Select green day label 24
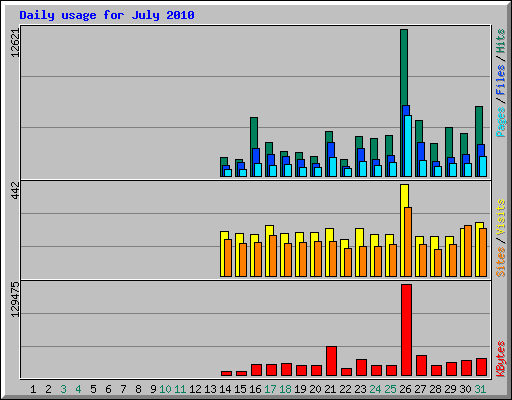Viewport: 512px width, 400px height. 375,389
